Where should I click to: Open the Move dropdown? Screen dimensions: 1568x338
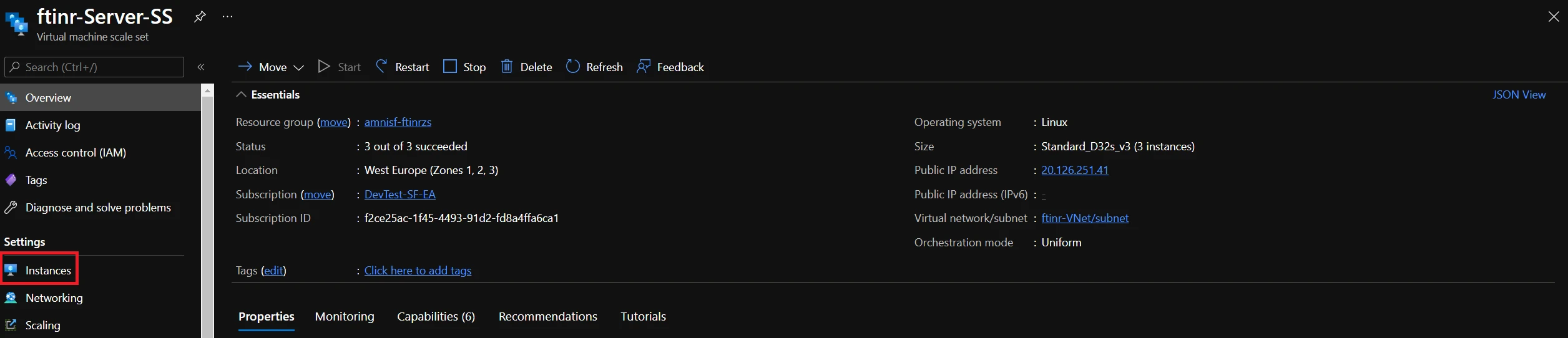tap(271, 67)
